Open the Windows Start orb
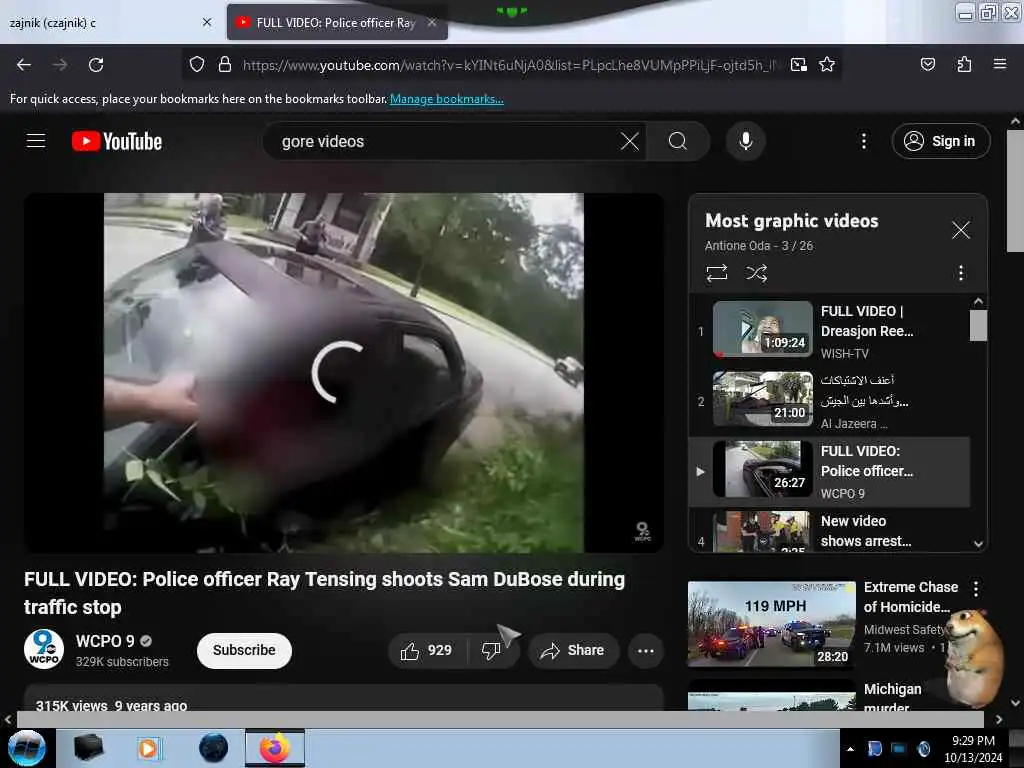 (x=27, y=748)
